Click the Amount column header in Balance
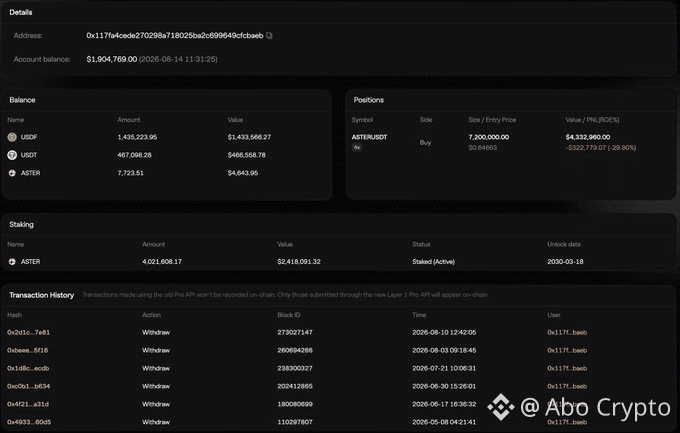 point(129,120)
